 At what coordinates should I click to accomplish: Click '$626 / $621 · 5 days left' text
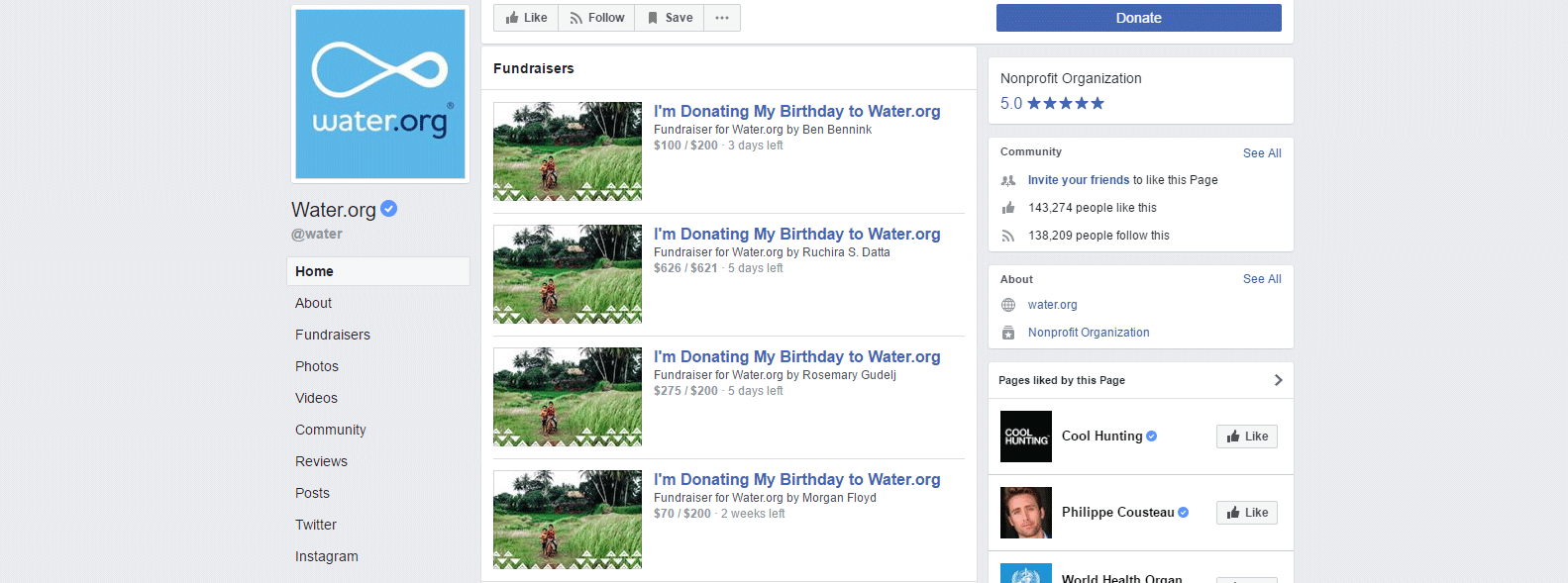point(718,268)
